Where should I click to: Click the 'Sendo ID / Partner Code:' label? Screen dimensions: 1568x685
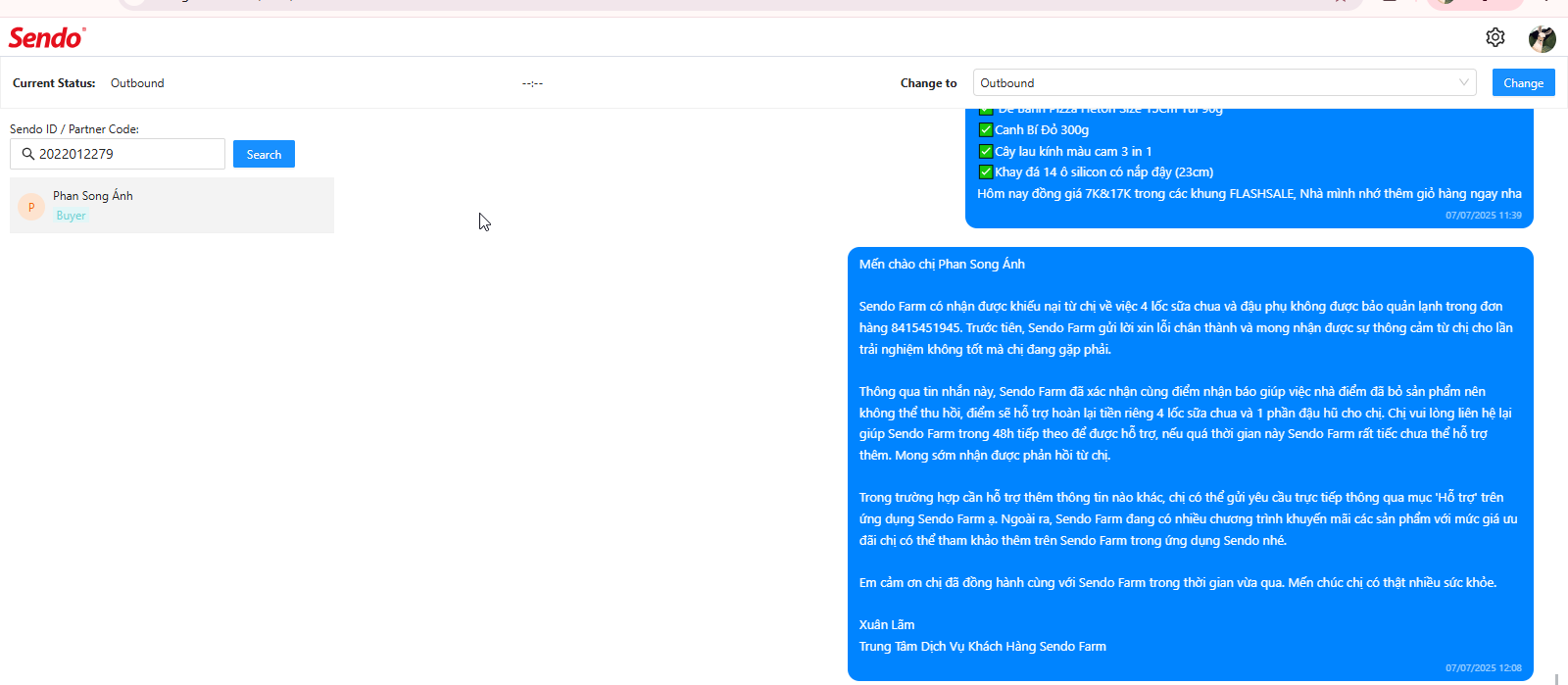[x=74, y=129]
